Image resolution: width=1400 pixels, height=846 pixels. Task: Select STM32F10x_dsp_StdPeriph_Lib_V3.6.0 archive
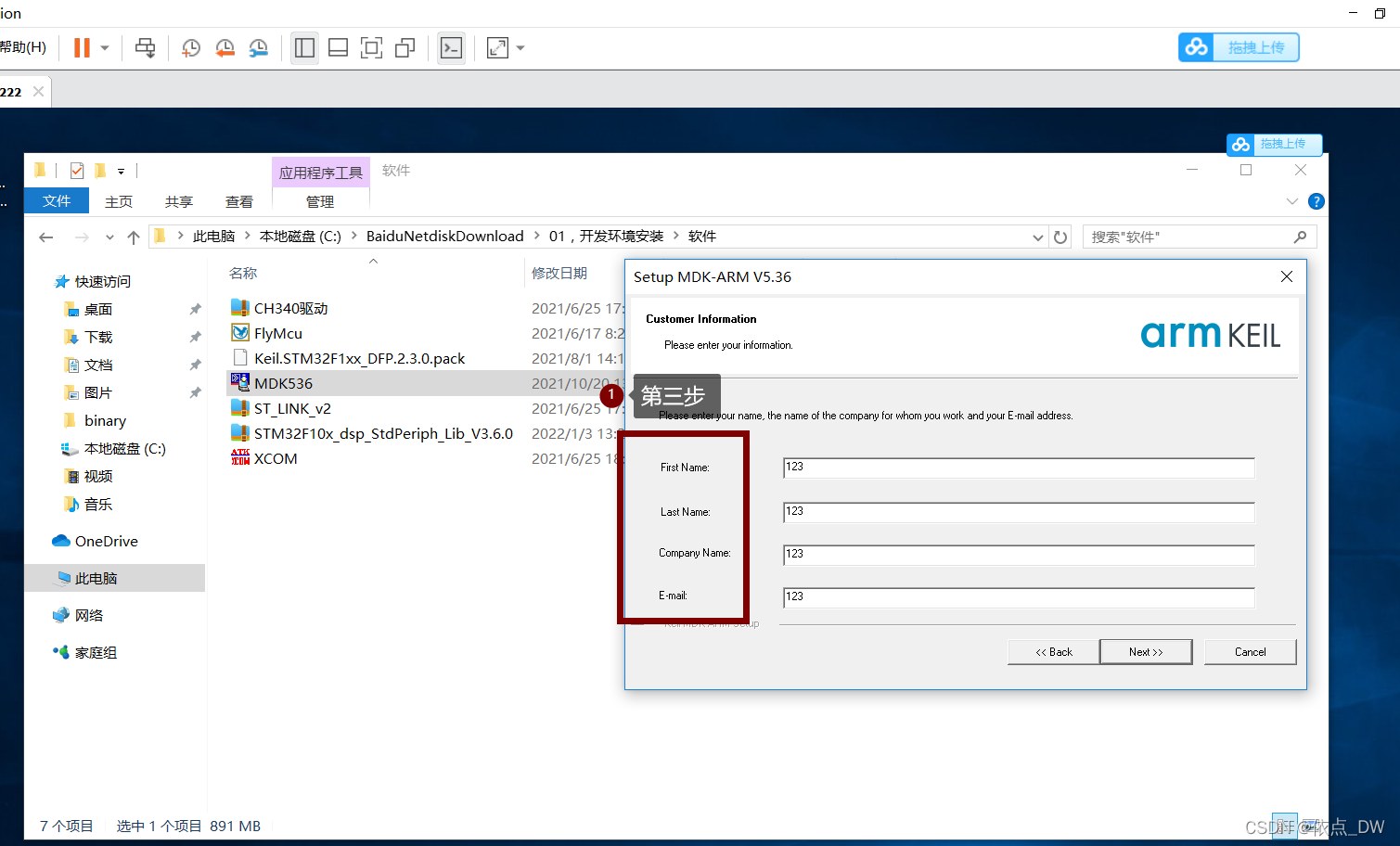point(383,433)
